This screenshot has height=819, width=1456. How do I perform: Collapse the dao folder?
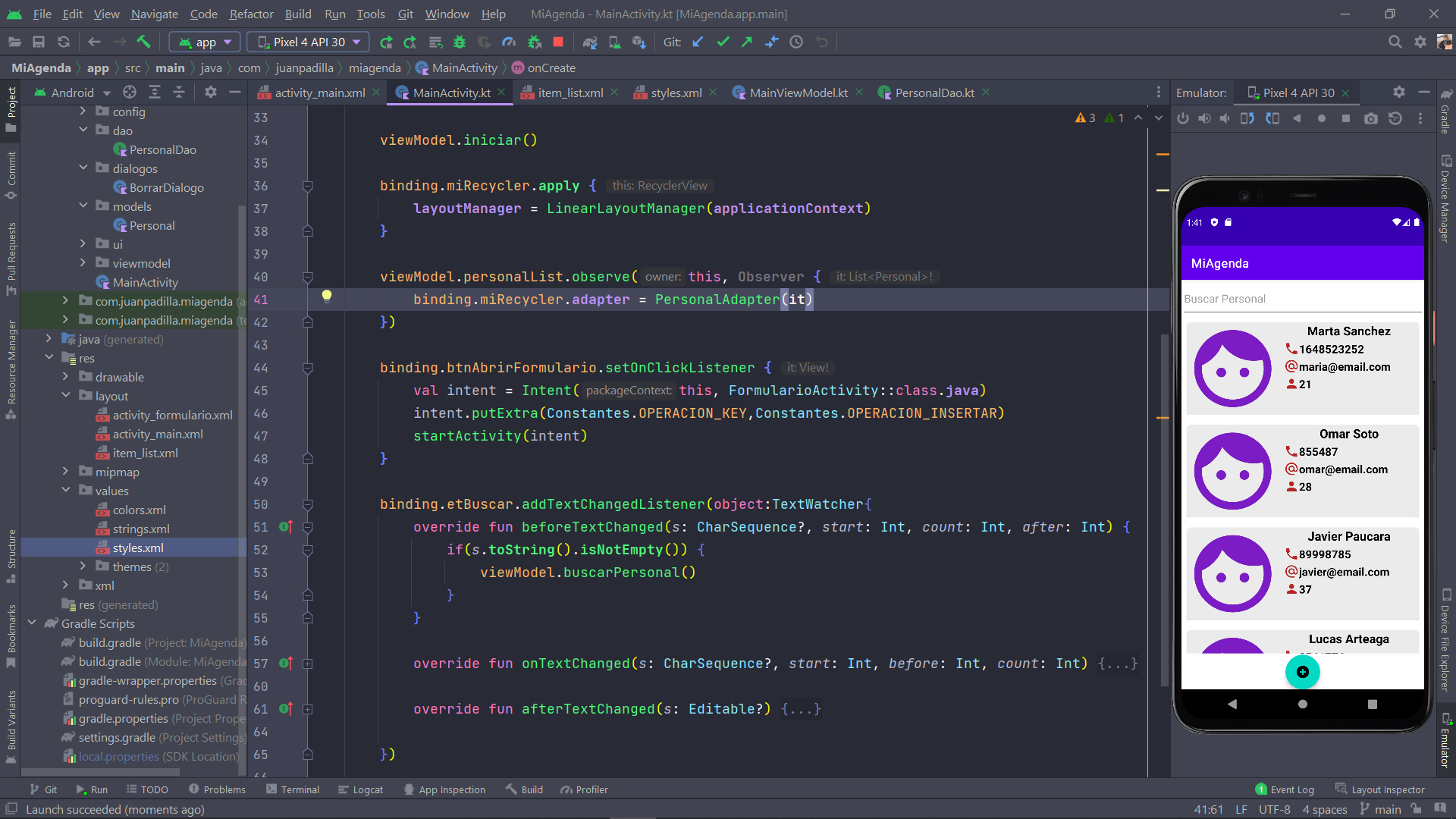(x=83, y=130)
